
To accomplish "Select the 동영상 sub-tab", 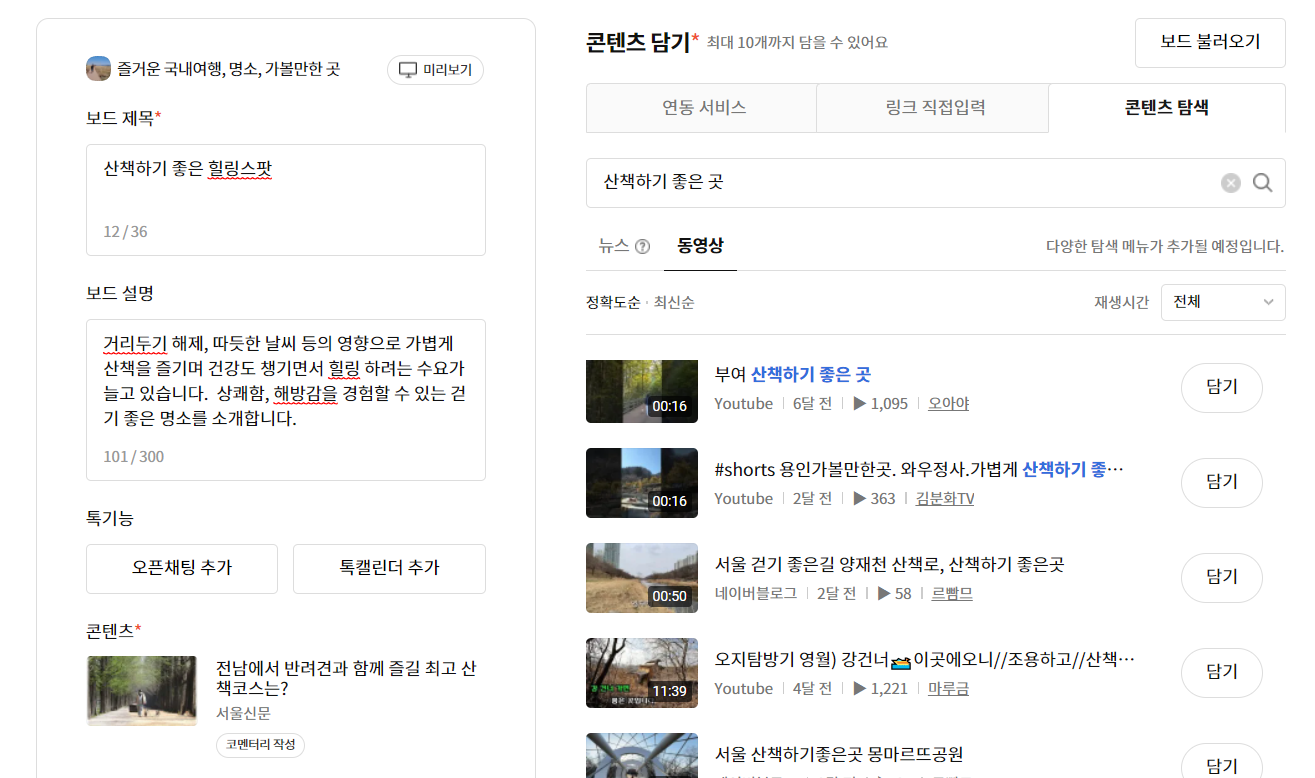I will [x=700, y=246].
